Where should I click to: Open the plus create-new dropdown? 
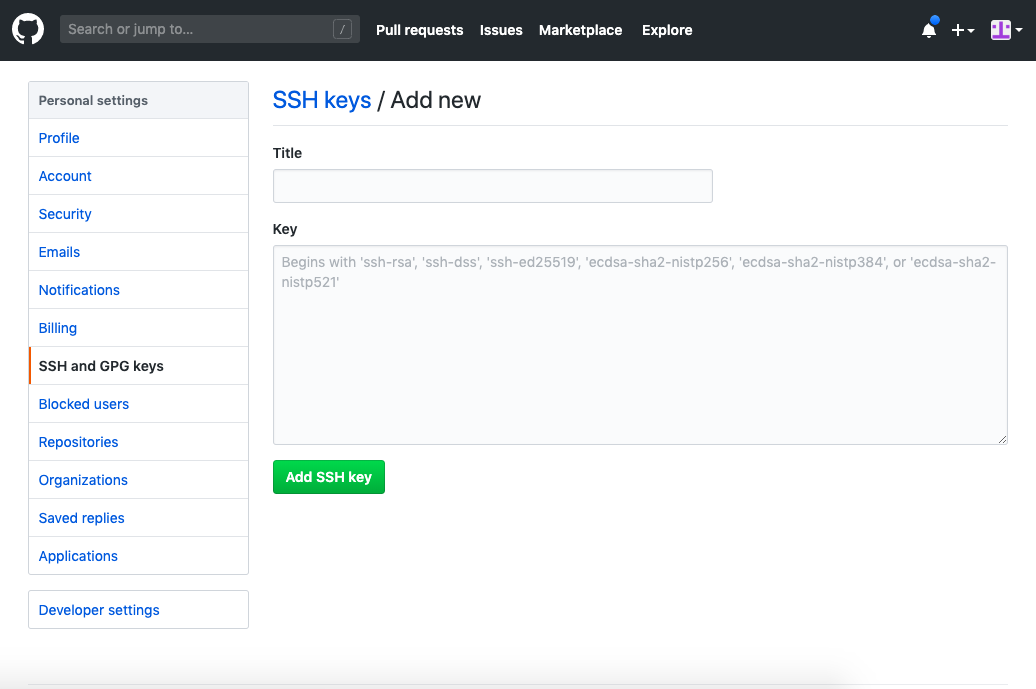click(963, 30)
